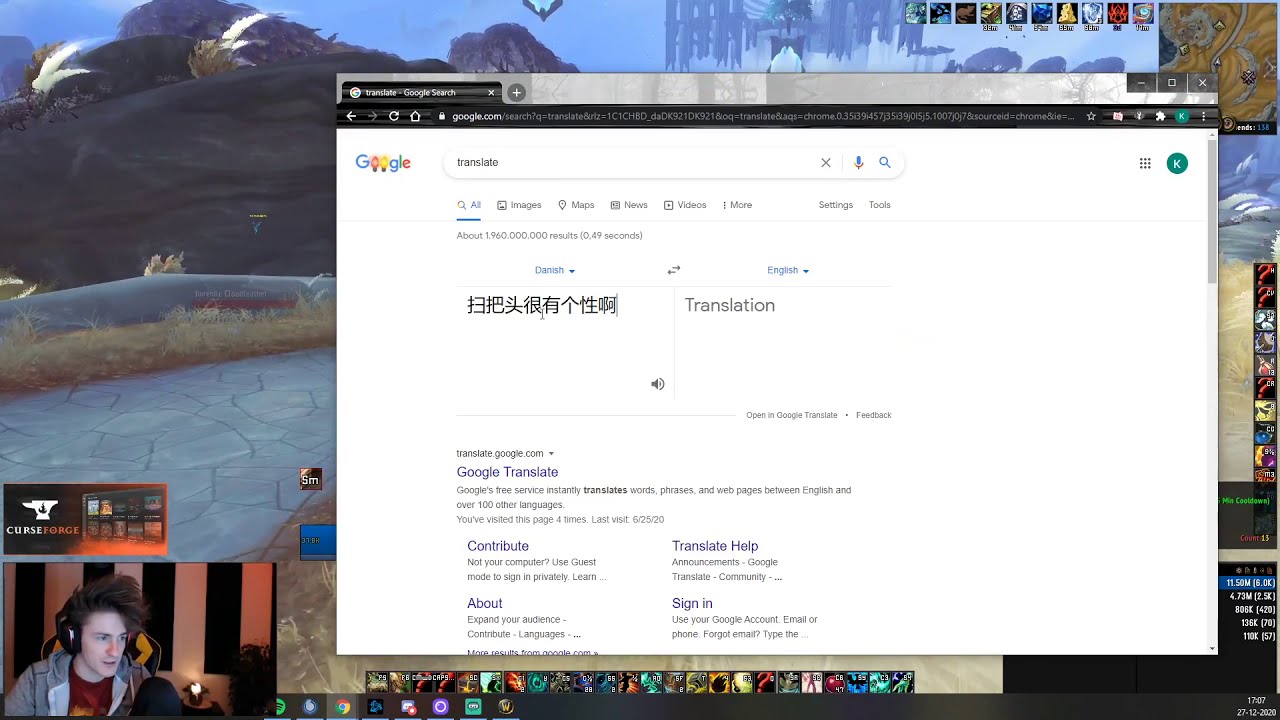Select the 'translate - Google Search' tab

point(420,92)
